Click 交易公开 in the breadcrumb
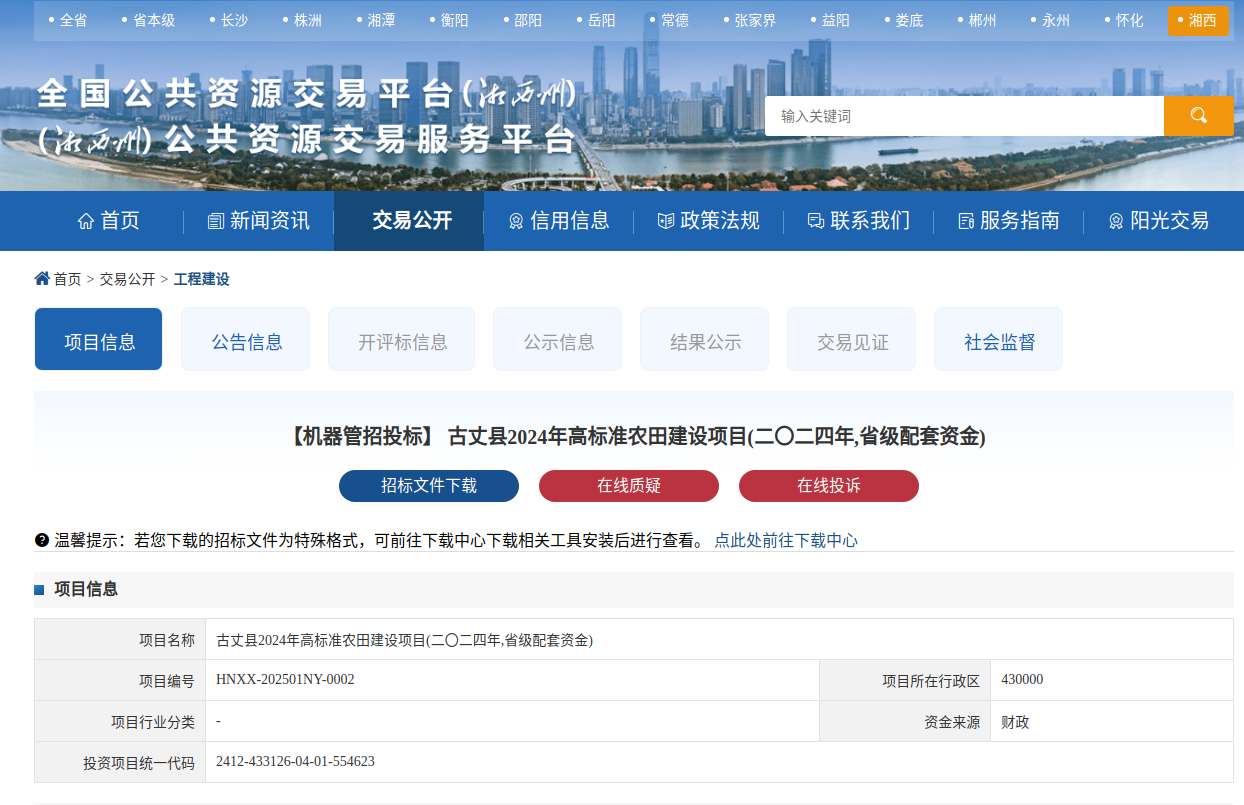Screen dimensions: 1244x805 pos(127,279)
